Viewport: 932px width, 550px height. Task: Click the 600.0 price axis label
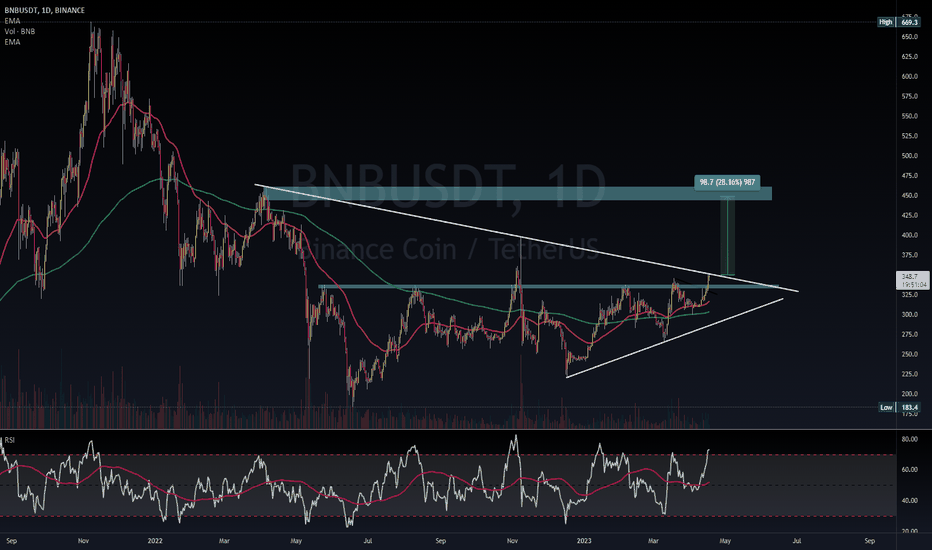[909, 77]
